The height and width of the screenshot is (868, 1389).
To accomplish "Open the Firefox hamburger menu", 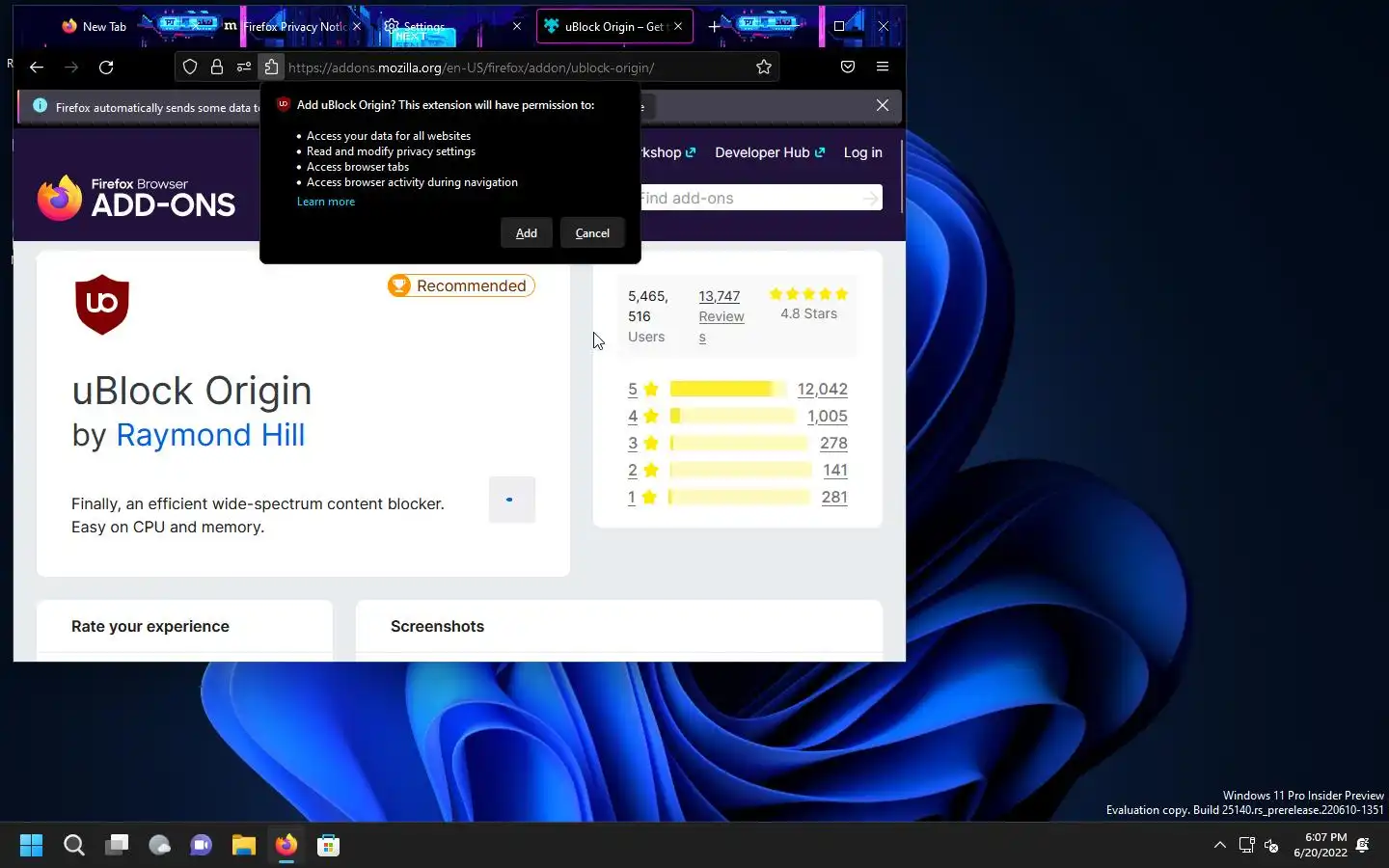I will coord(883,67).
